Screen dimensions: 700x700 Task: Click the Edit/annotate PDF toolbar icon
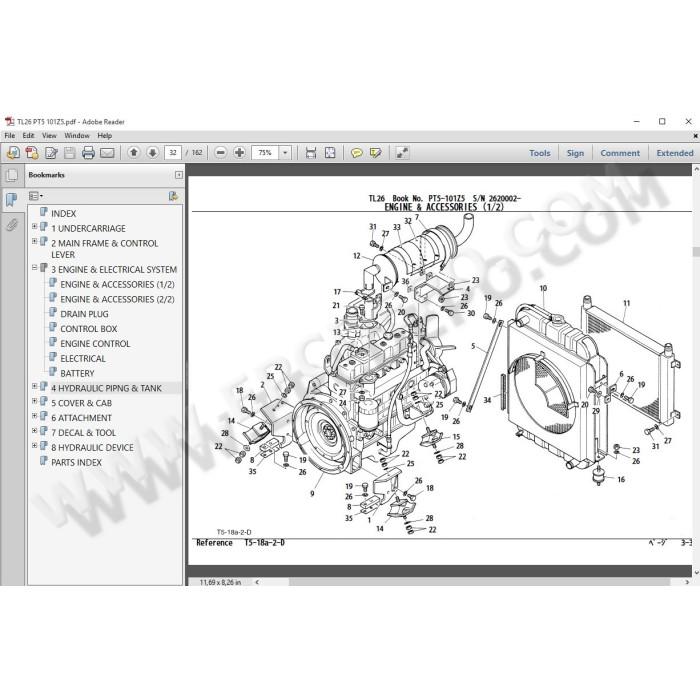(51, 153)
